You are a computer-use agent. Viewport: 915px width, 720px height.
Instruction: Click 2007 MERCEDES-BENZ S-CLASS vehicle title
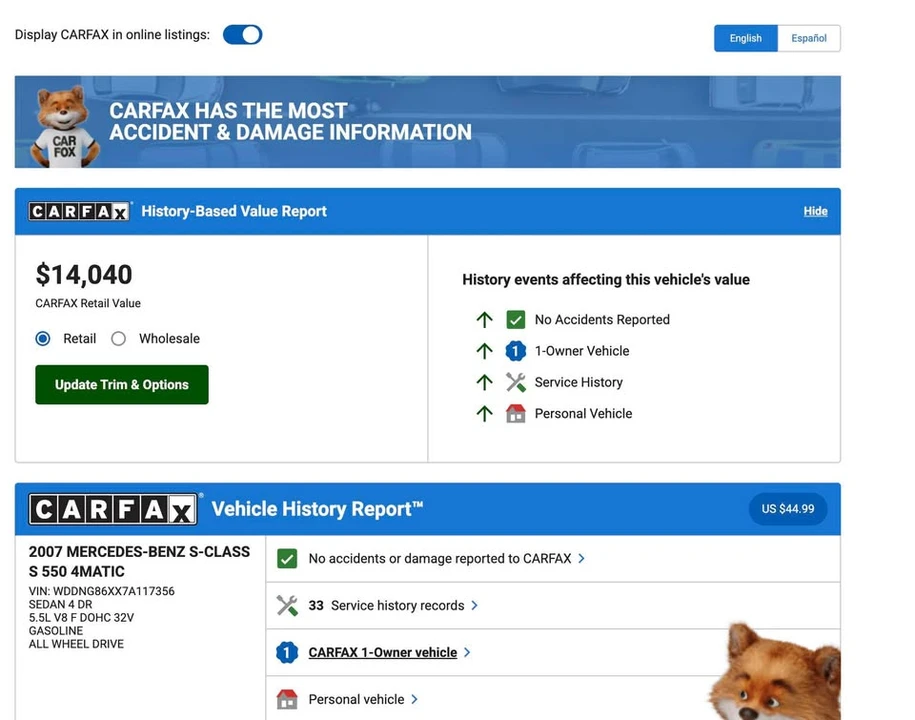click(139, 561)
